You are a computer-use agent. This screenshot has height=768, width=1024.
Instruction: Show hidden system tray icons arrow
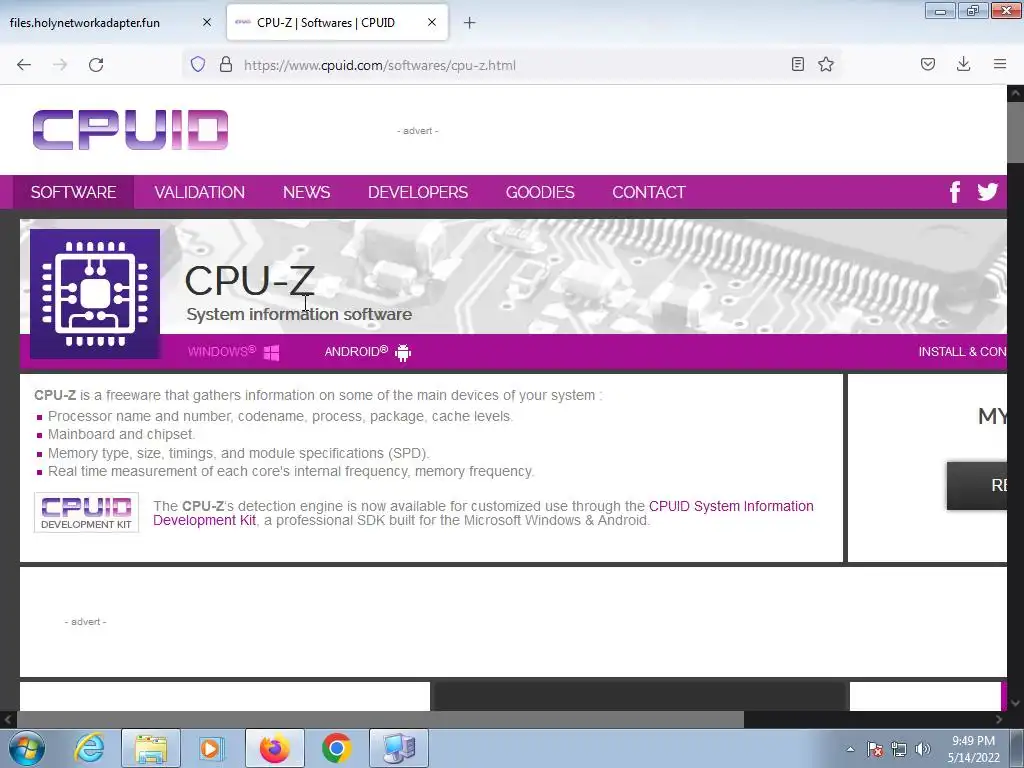pos(850,749)
